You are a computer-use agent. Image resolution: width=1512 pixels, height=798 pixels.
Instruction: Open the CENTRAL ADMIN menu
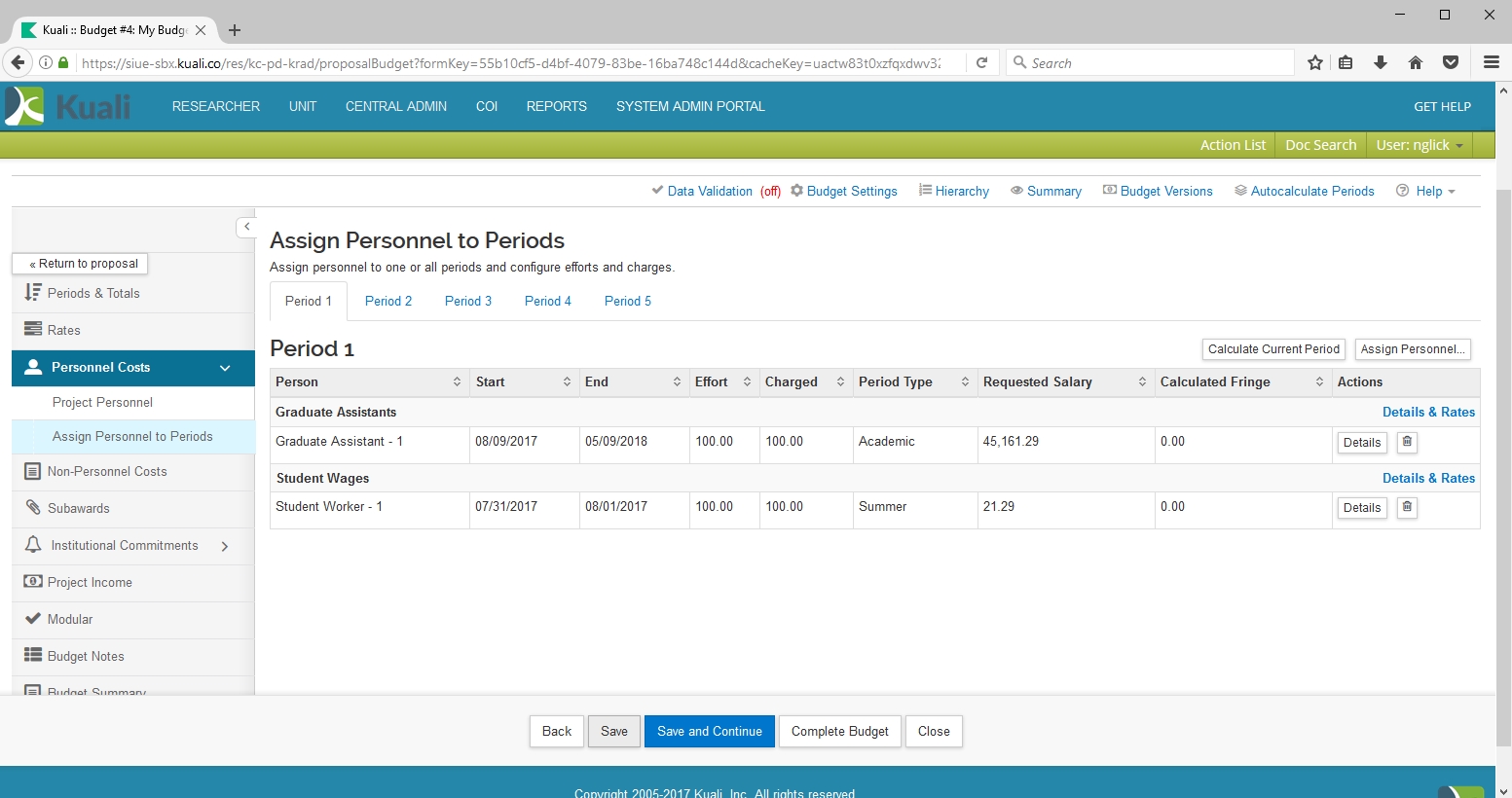(395, 107)
